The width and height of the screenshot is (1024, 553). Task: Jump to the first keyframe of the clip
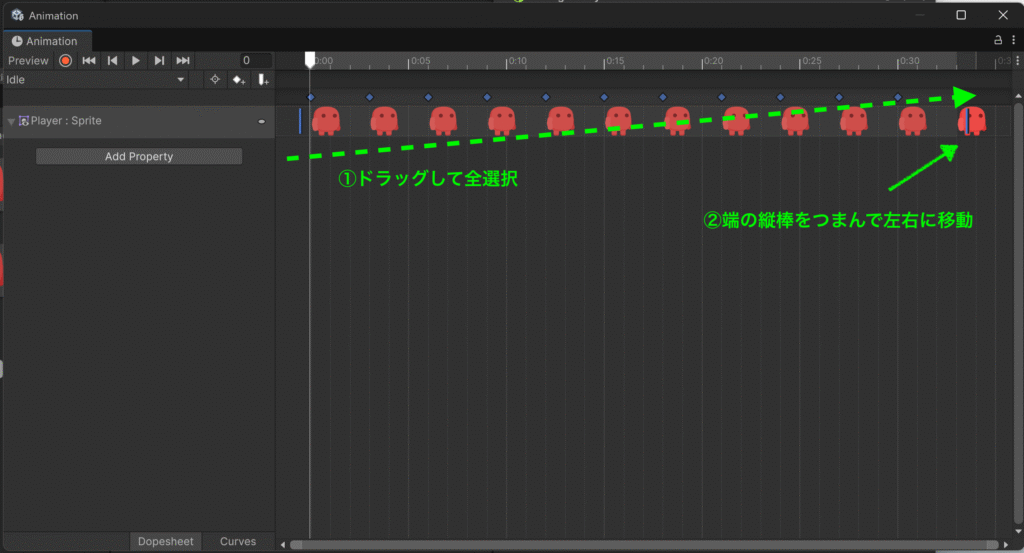89,61
